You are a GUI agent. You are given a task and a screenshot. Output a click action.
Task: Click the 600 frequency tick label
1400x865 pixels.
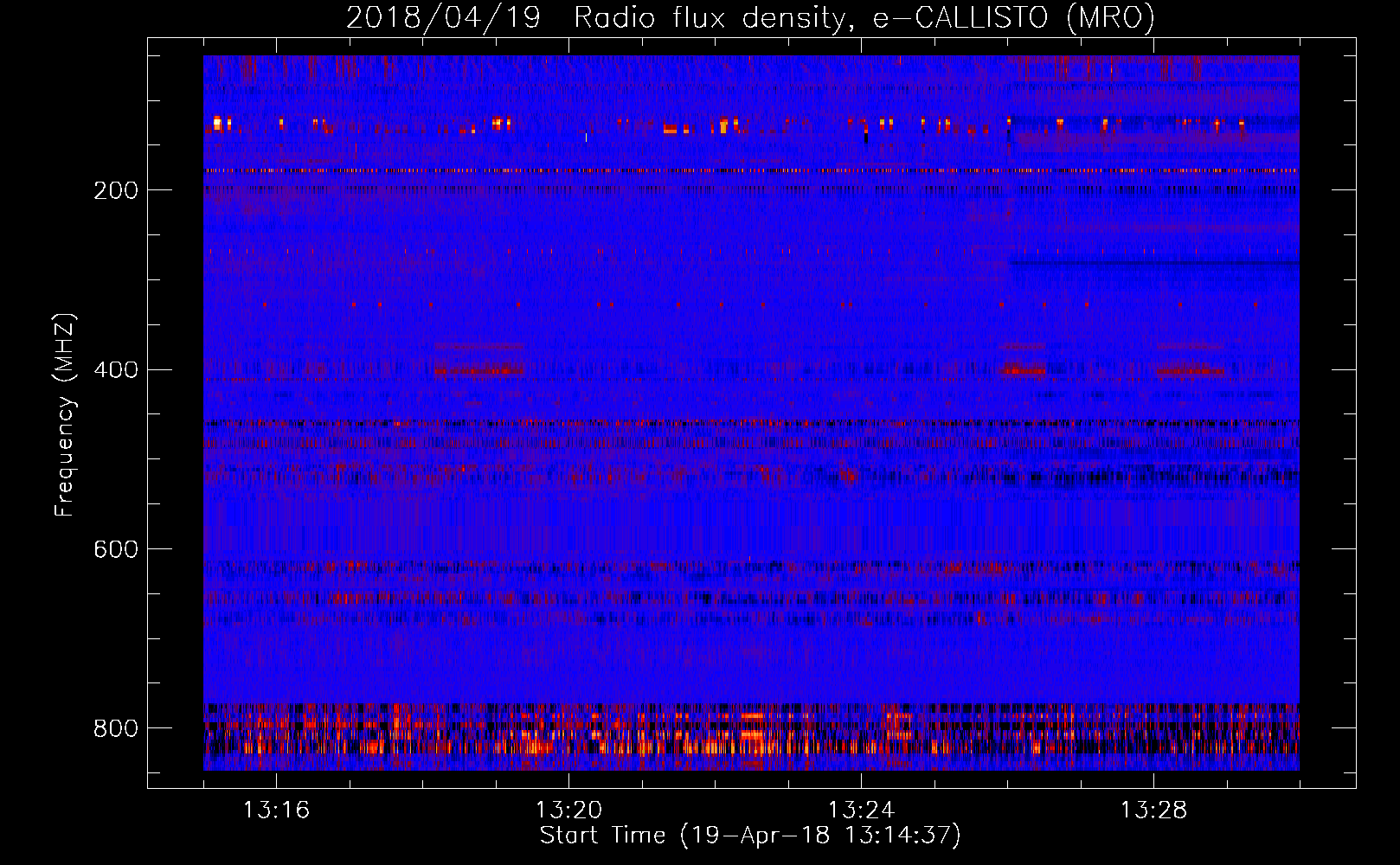tap(116, 550)
